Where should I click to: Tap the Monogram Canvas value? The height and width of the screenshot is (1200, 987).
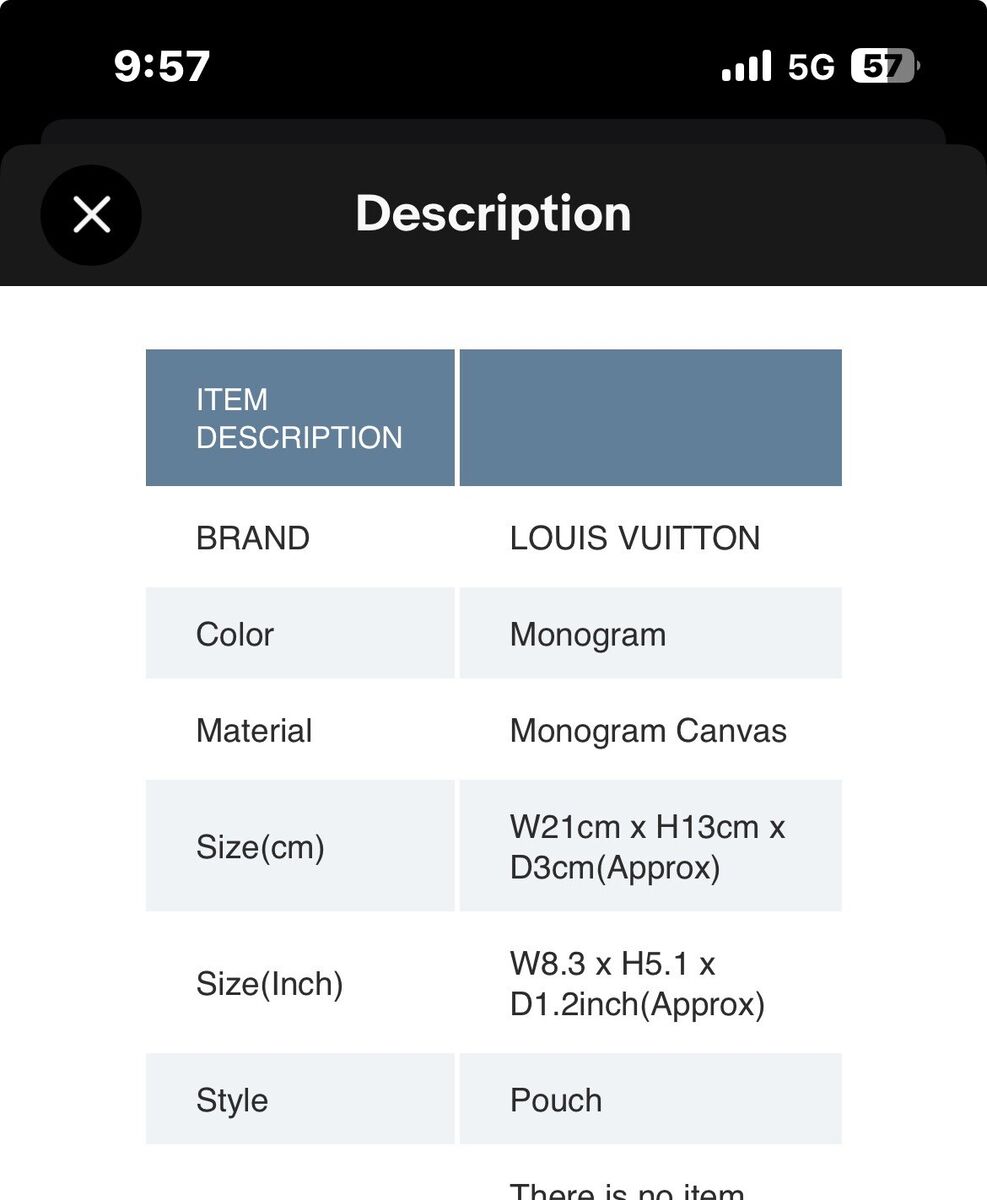point(650,731)
